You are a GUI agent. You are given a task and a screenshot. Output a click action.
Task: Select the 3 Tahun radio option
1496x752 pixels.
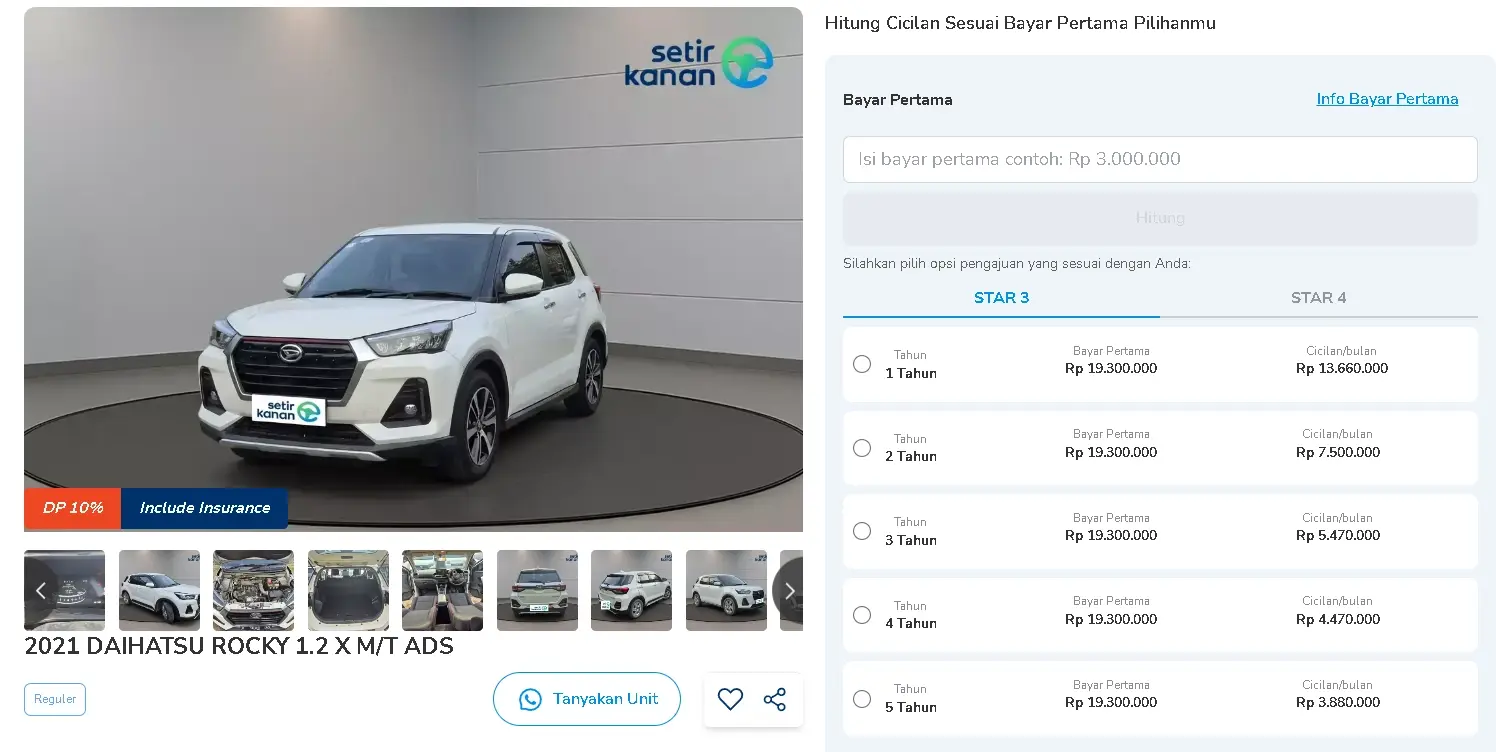pyautogui.click(x=862, y=531)
